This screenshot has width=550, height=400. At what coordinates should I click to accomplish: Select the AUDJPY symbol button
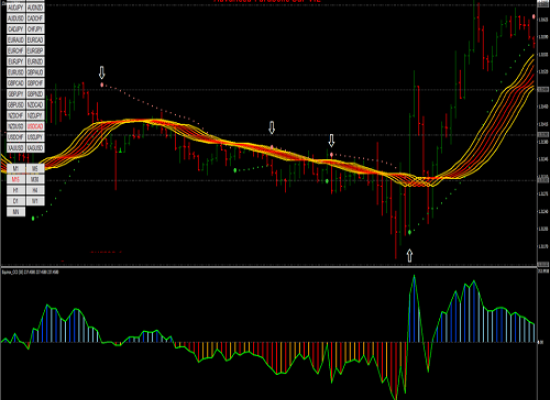click(16, 7)
